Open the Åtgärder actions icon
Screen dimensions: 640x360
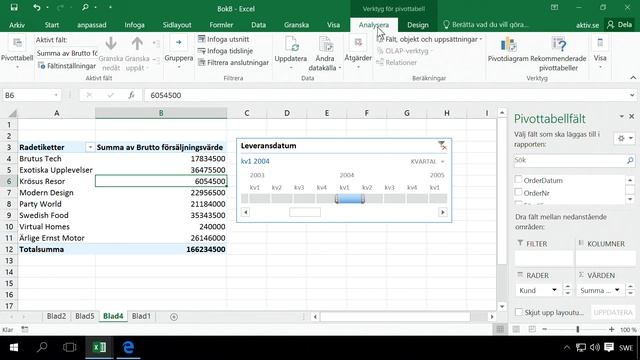pos(358,42)
